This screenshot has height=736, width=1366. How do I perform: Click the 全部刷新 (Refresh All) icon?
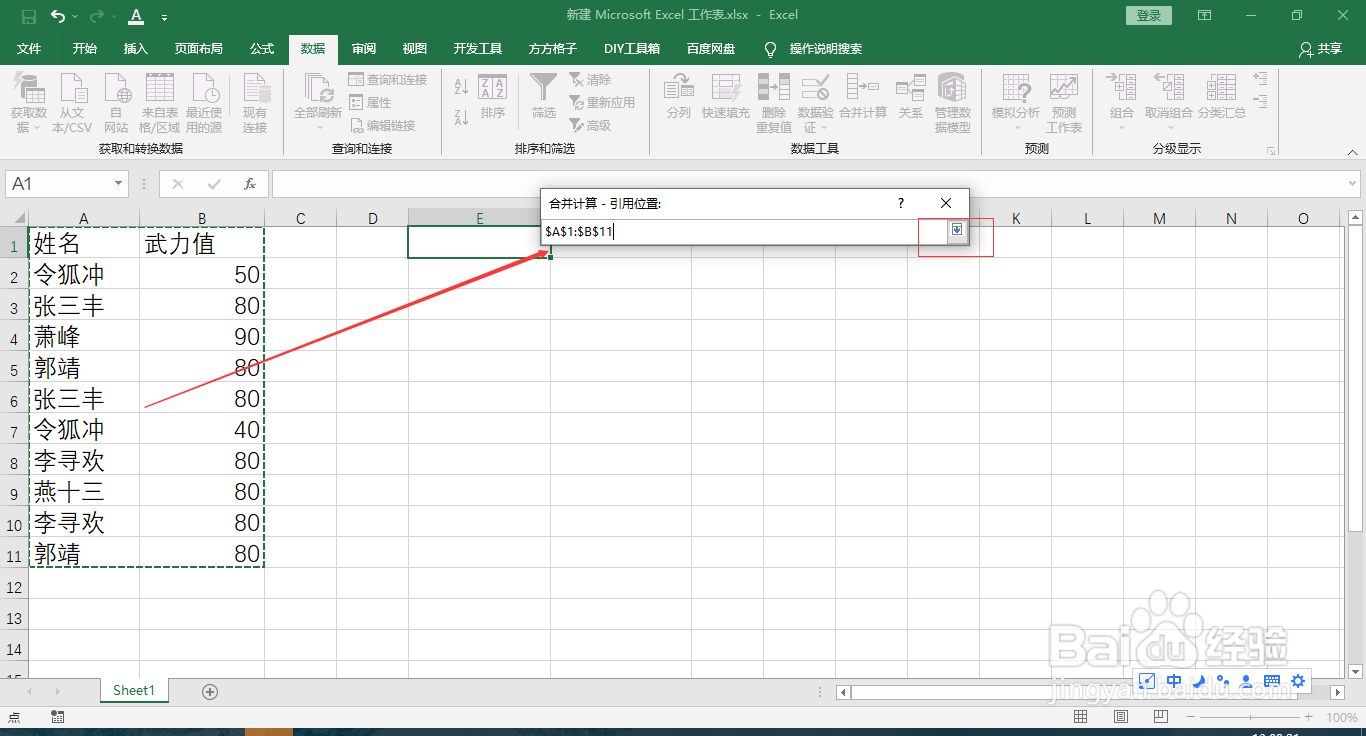[x=316, y=100]
